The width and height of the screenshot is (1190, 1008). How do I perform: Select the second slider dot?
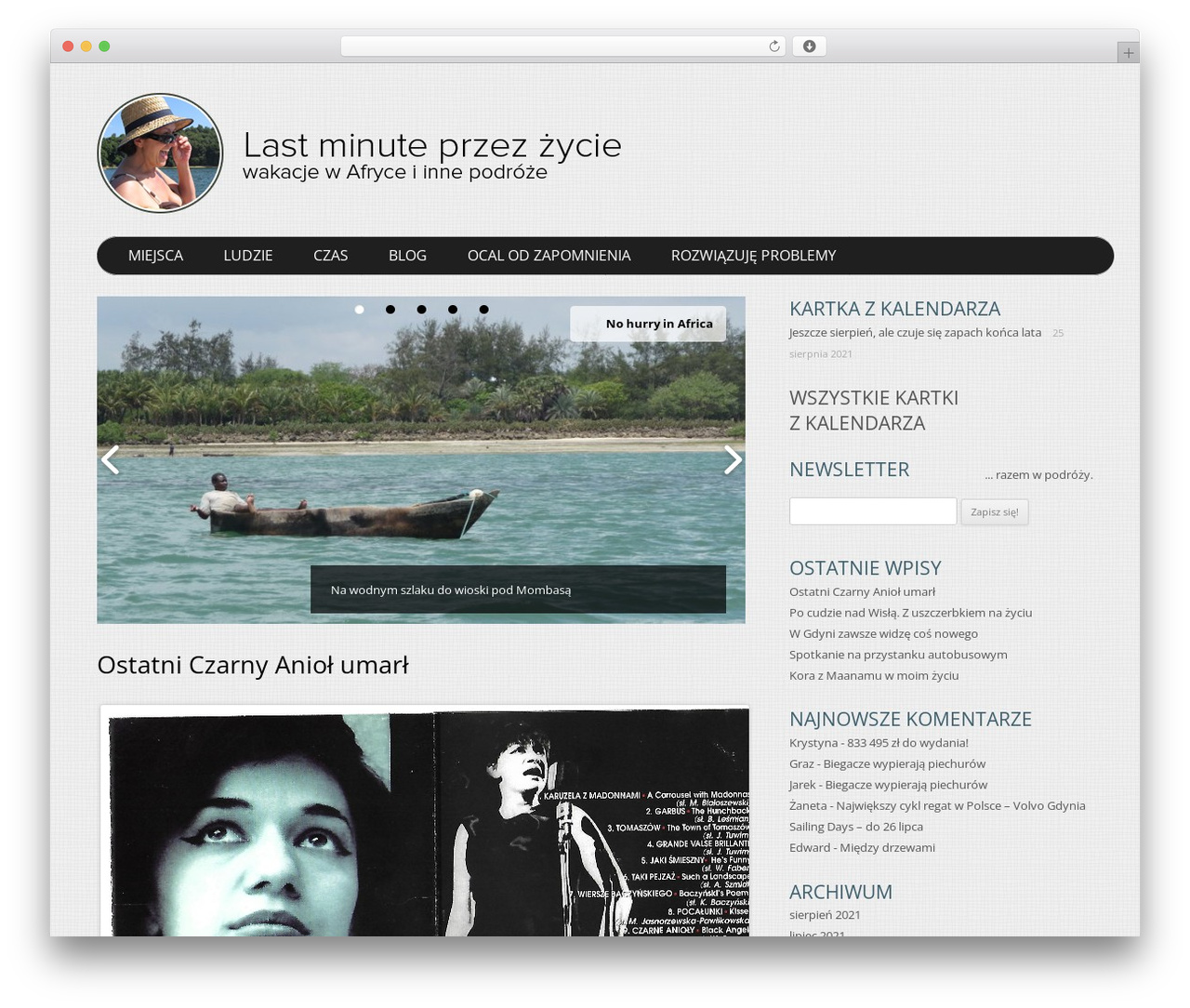click(x=390, y=310)
